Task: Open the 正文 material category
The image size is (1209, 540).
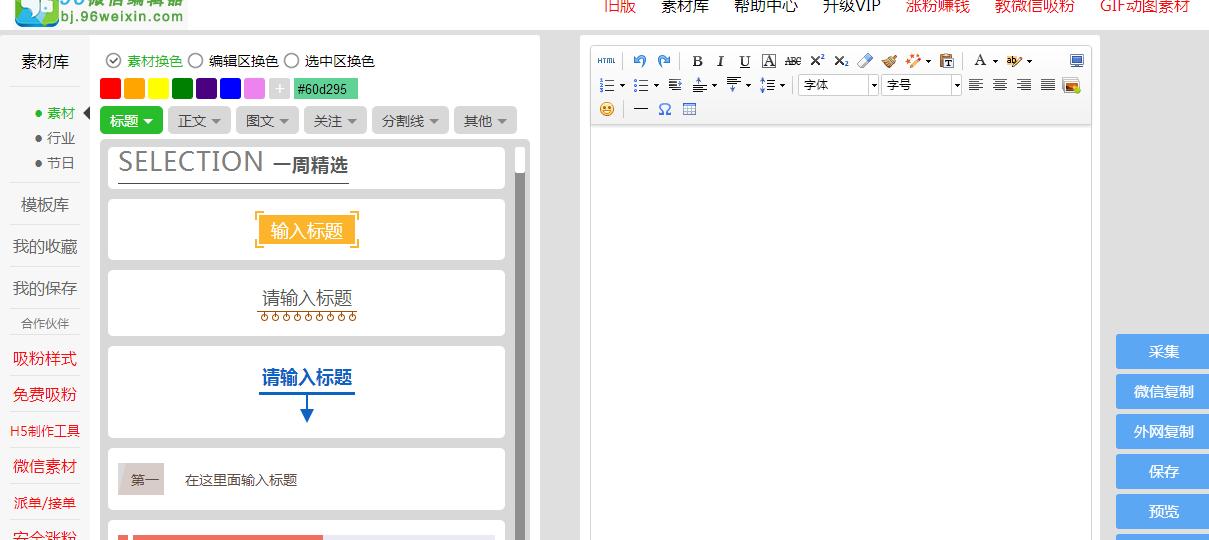Action: click(199, 120)
